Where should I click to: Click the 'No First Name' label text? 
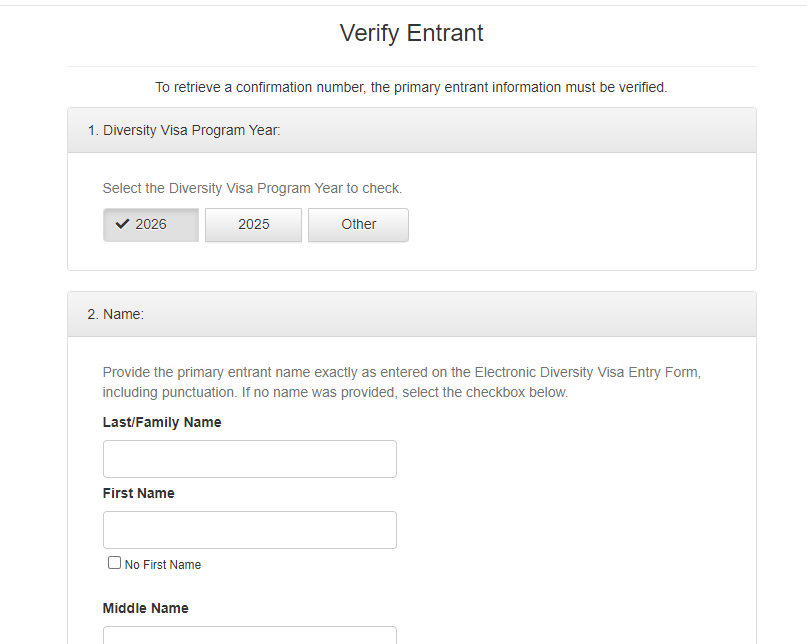163,565
